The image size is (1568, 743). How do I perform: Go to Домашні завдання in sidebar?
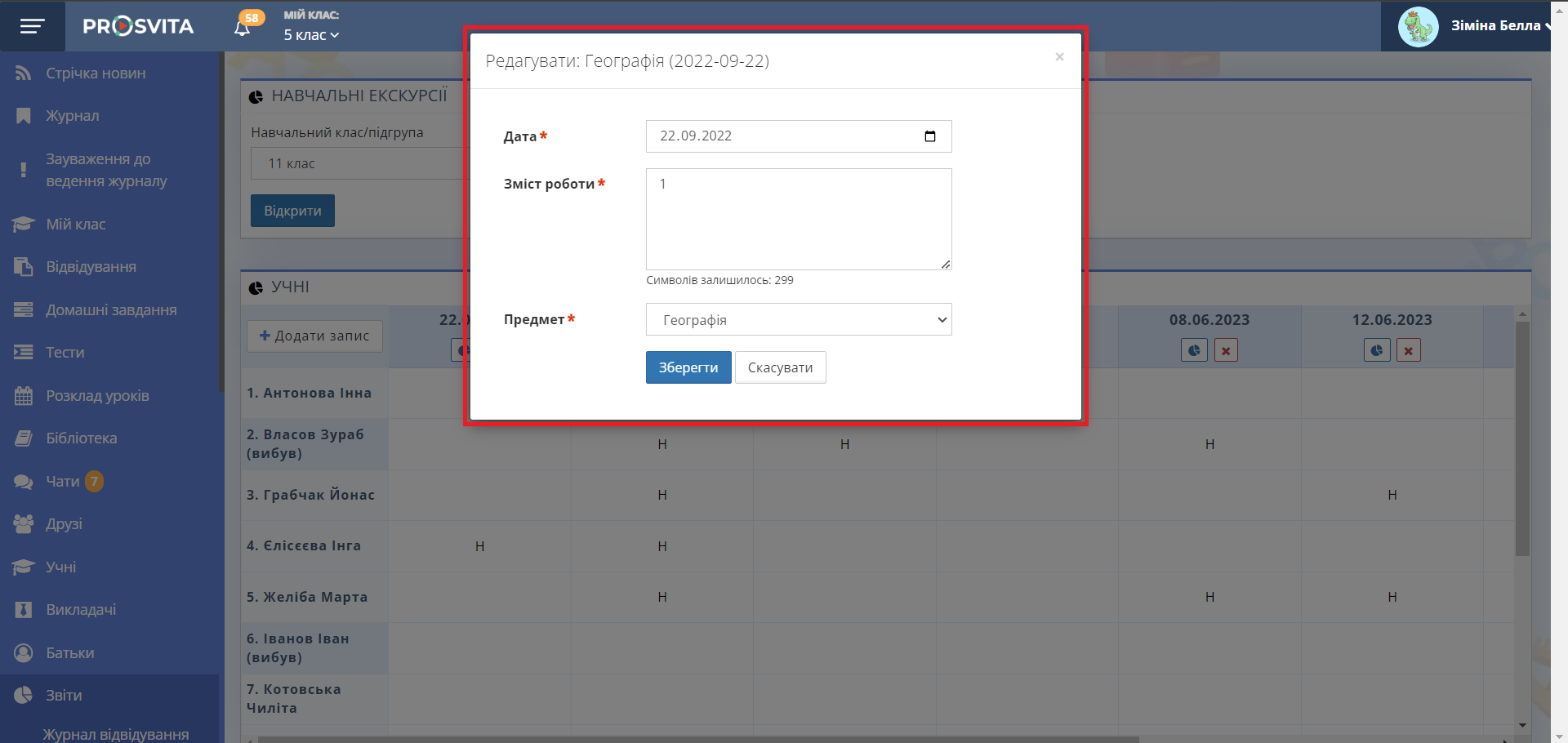111,310
